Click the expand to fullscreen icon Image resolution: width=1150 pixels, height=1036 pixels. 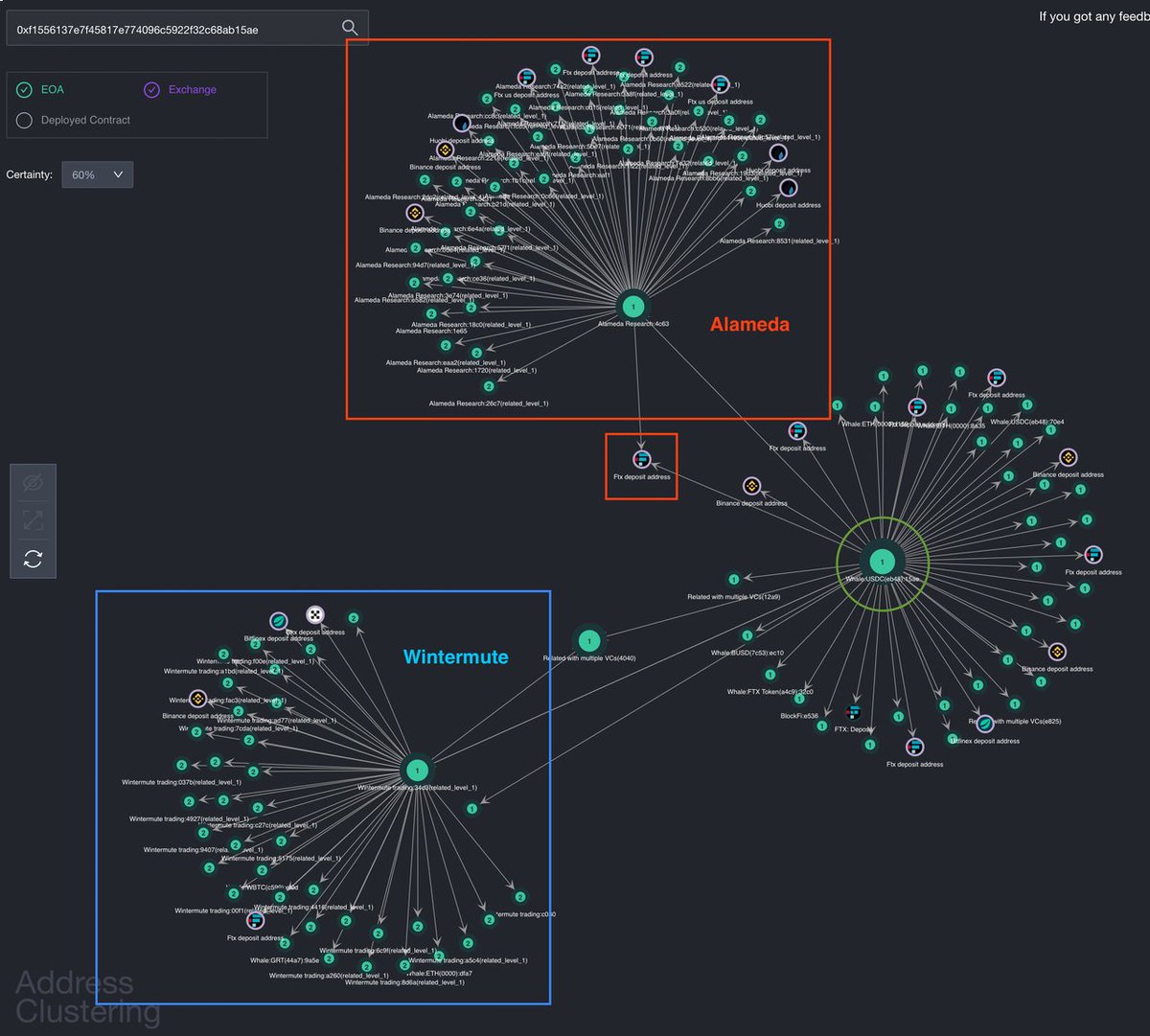[33, 520]
